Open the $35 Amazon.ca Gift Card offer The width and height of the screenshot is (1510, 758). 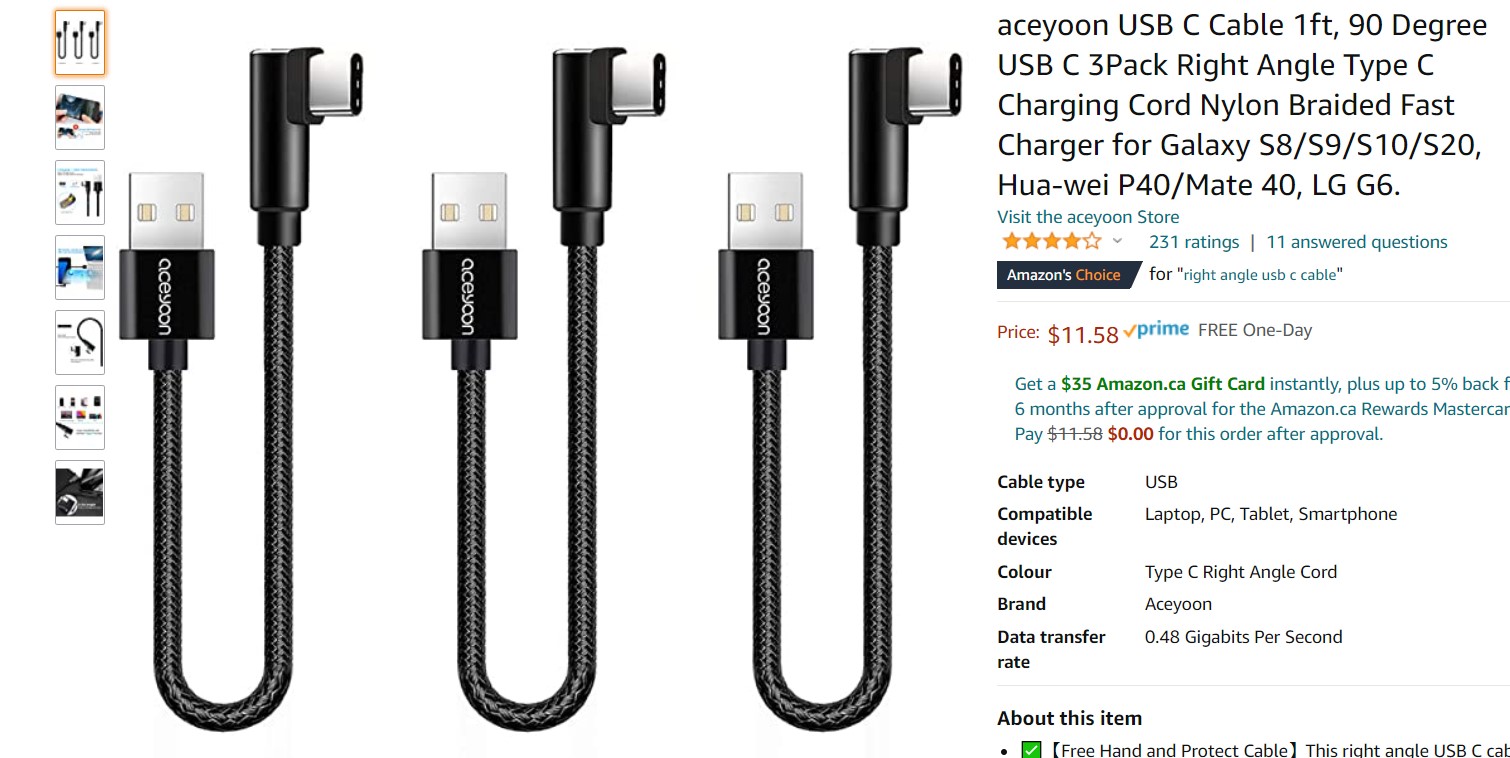tap(1163, 384)
